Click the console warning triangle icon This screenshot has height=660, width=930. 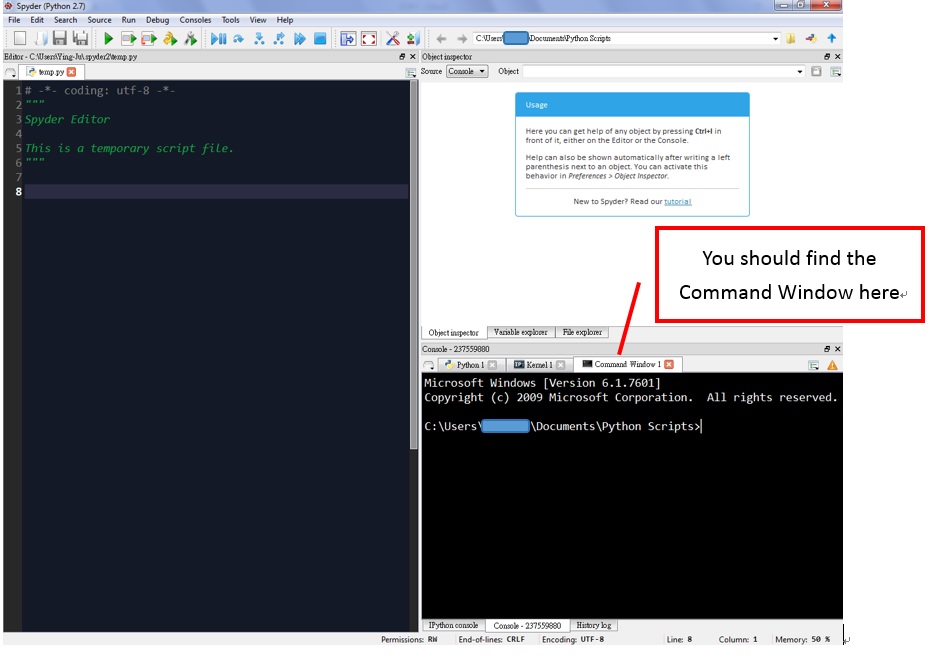(x=832, y=365)
